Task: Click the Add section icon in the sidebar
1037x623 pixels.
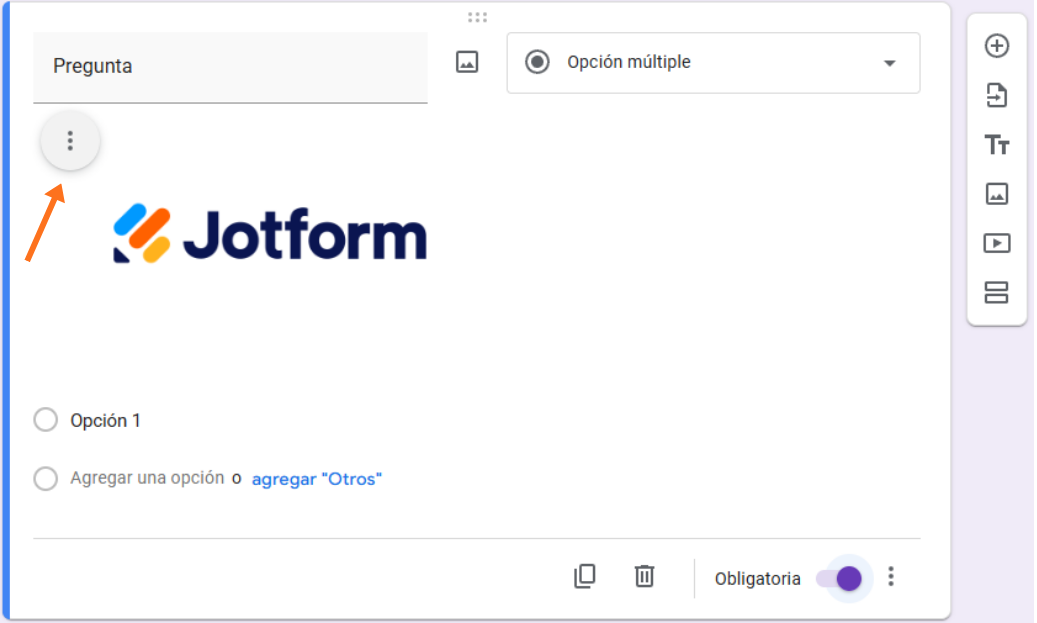Action: [x=997, y=293]
